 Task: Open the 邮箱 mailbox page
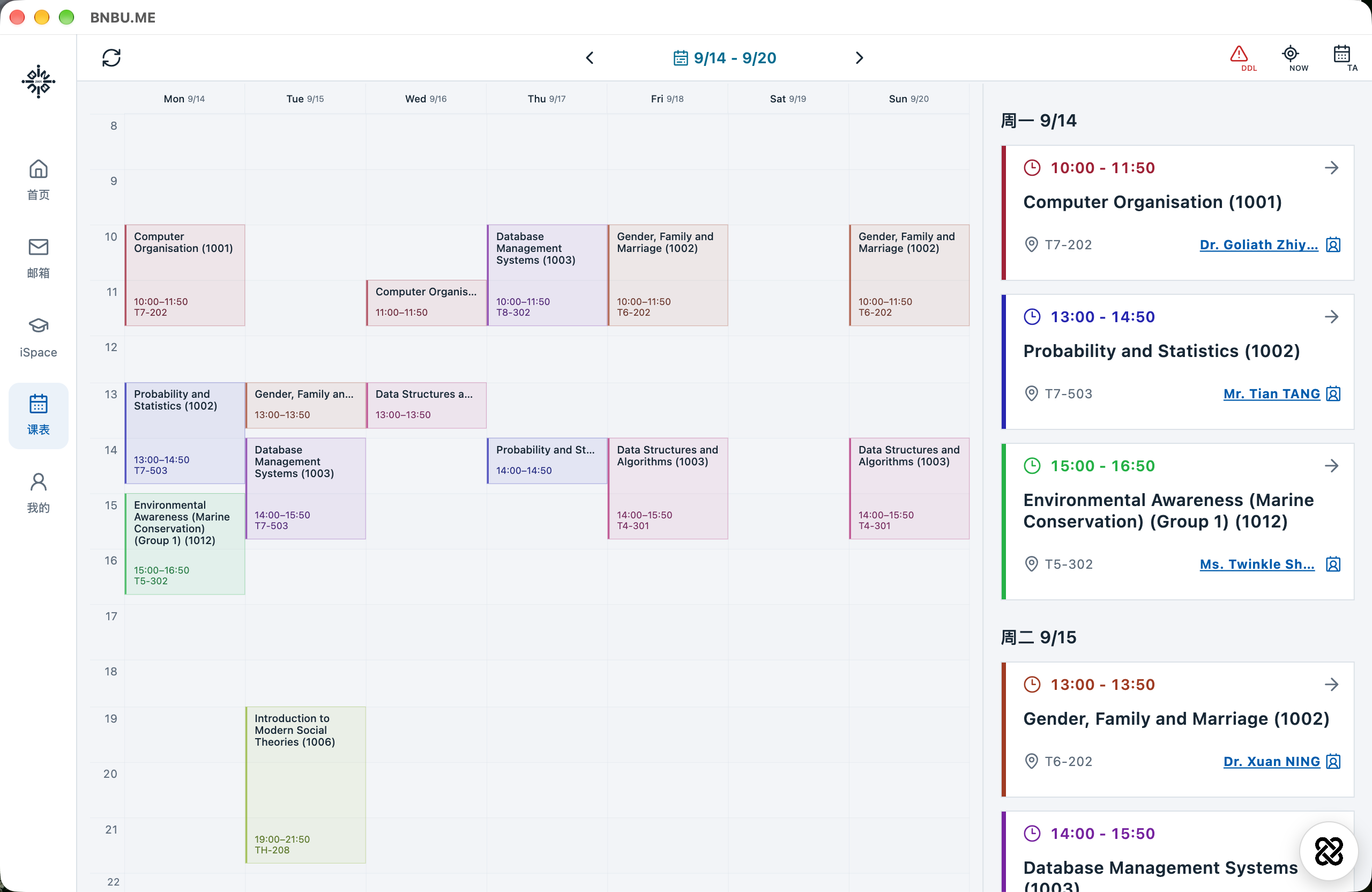[38, 258]
